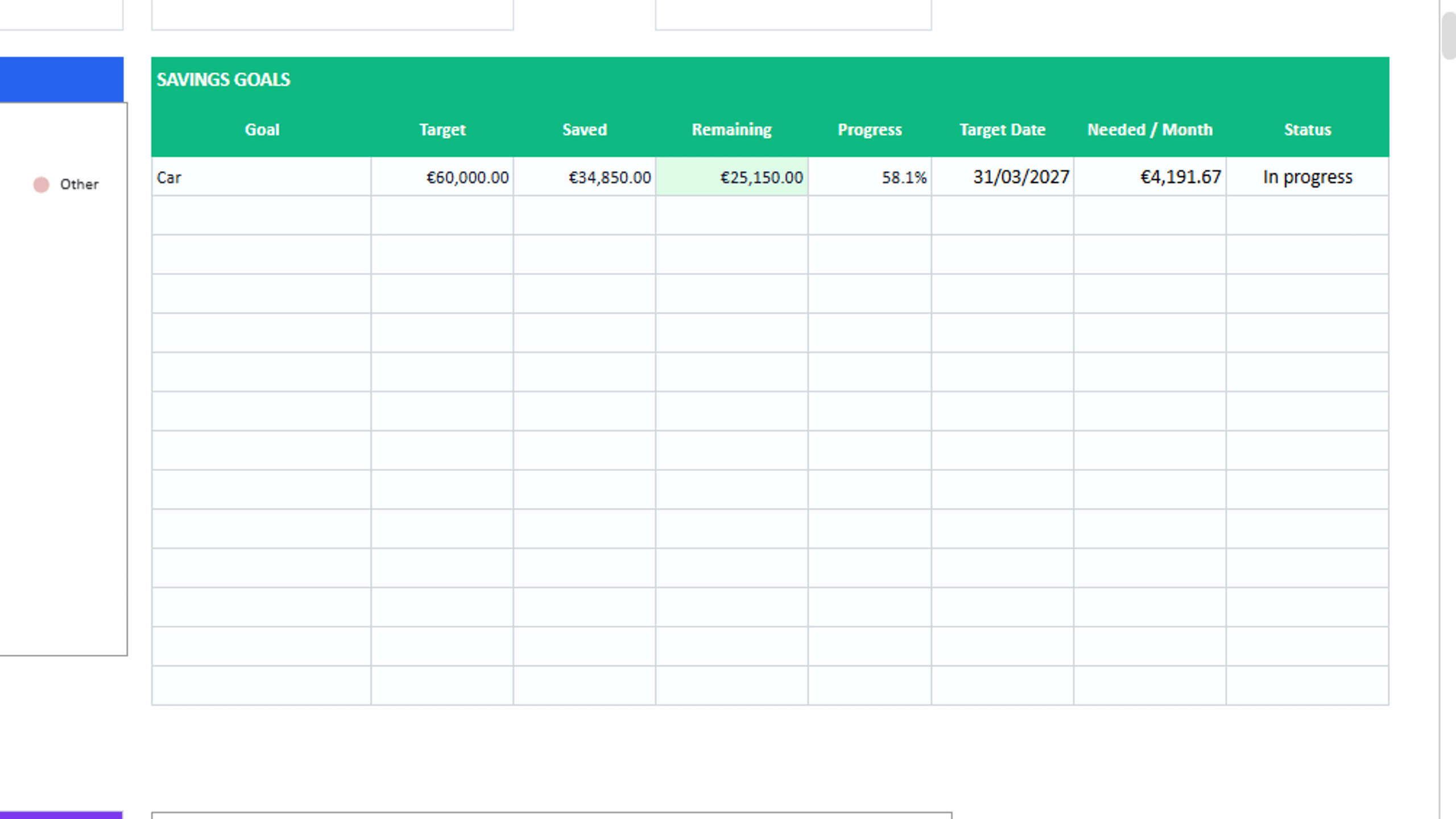1456x819 pixels.
Task: Click the 'Remaining' column header
Action: tap(732, 130)
